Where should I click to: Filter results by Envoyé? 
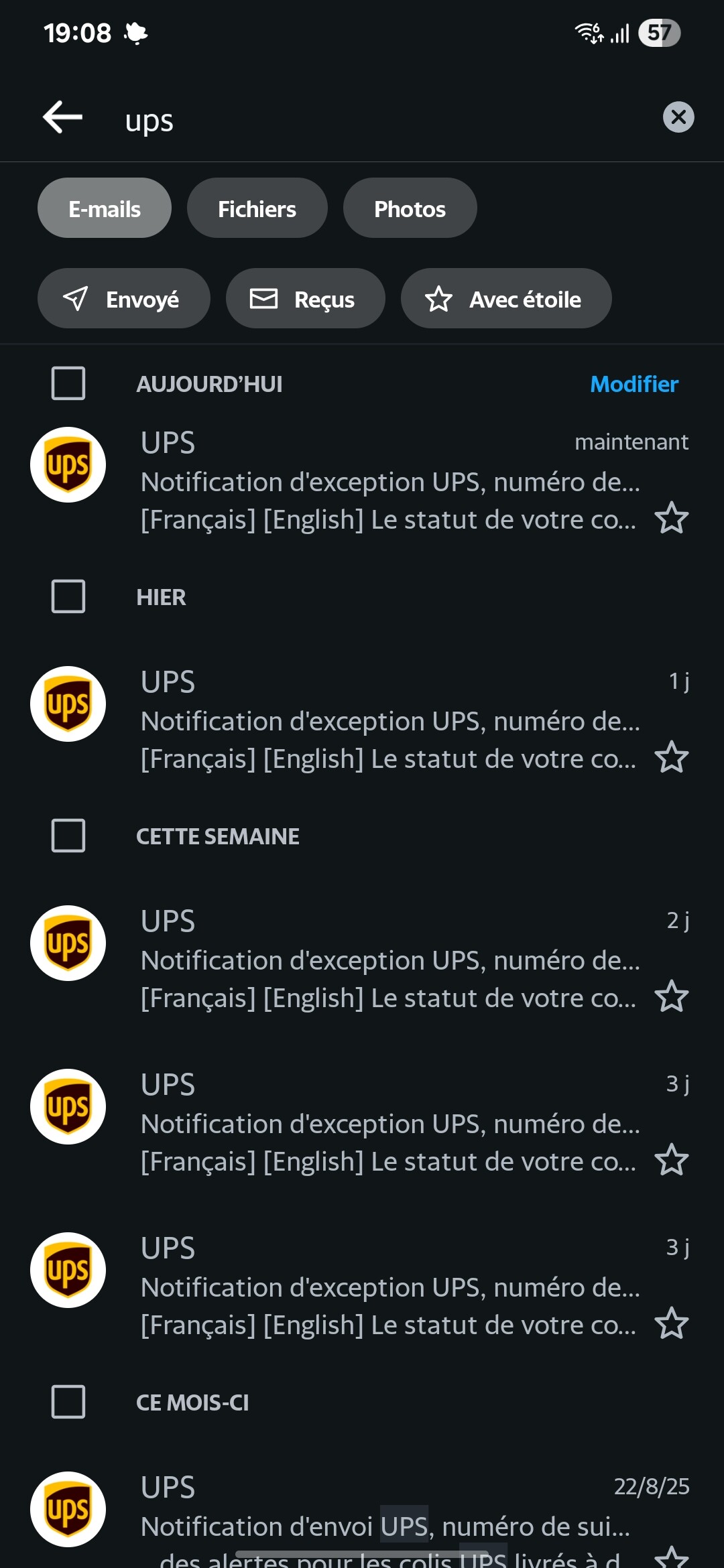pyautogui.click(x=123, y=299)
